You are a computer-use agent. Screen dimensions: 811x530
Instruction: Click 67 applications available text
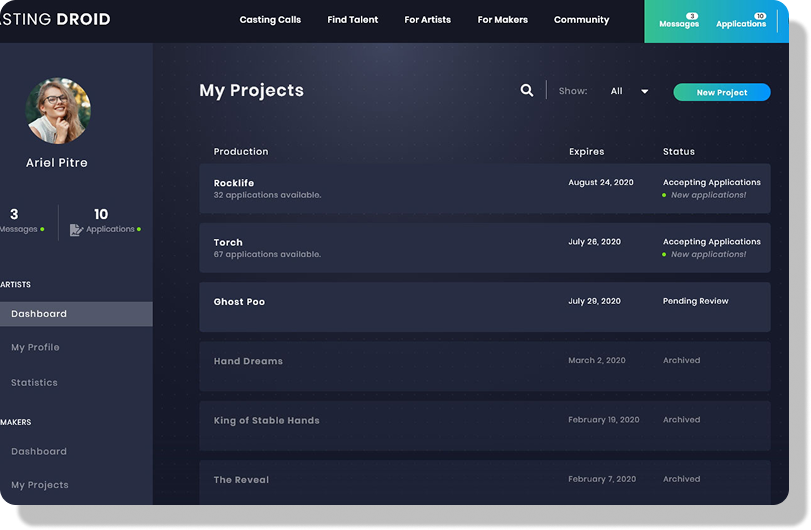coord(267,254)
